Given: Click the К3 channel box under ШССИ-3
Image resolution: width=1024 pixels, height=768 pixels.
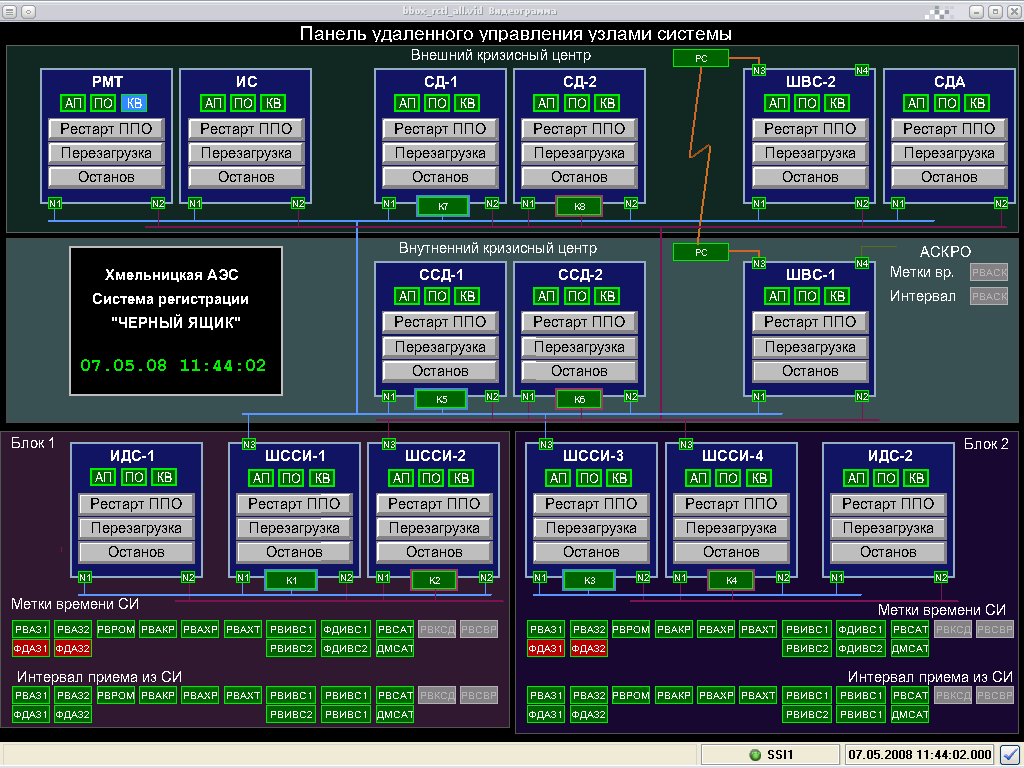Looking at the screenshot, I should (x=589, y=580).
